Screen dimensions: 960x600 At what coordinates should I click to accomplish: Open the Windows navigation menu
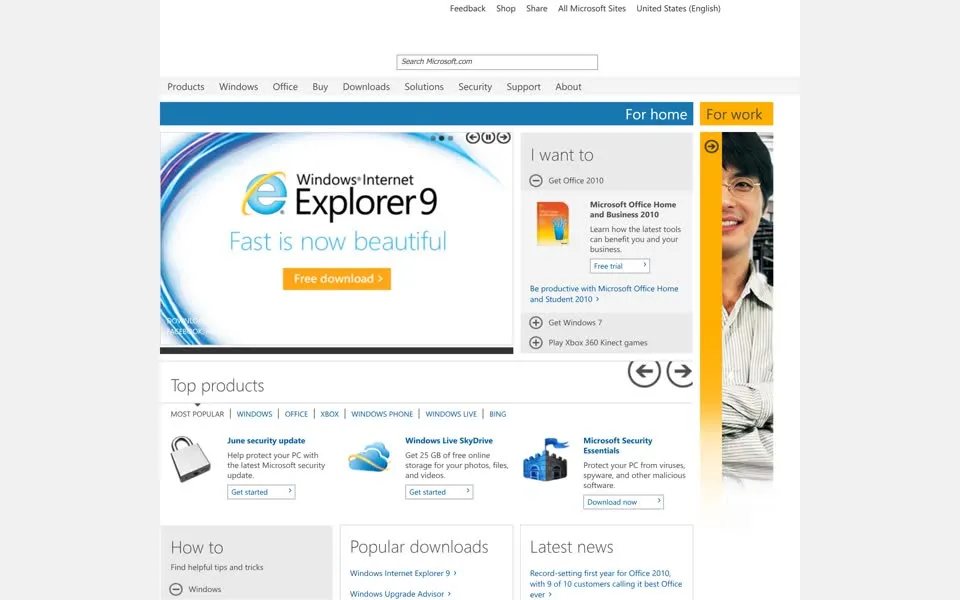click(239, 87)
